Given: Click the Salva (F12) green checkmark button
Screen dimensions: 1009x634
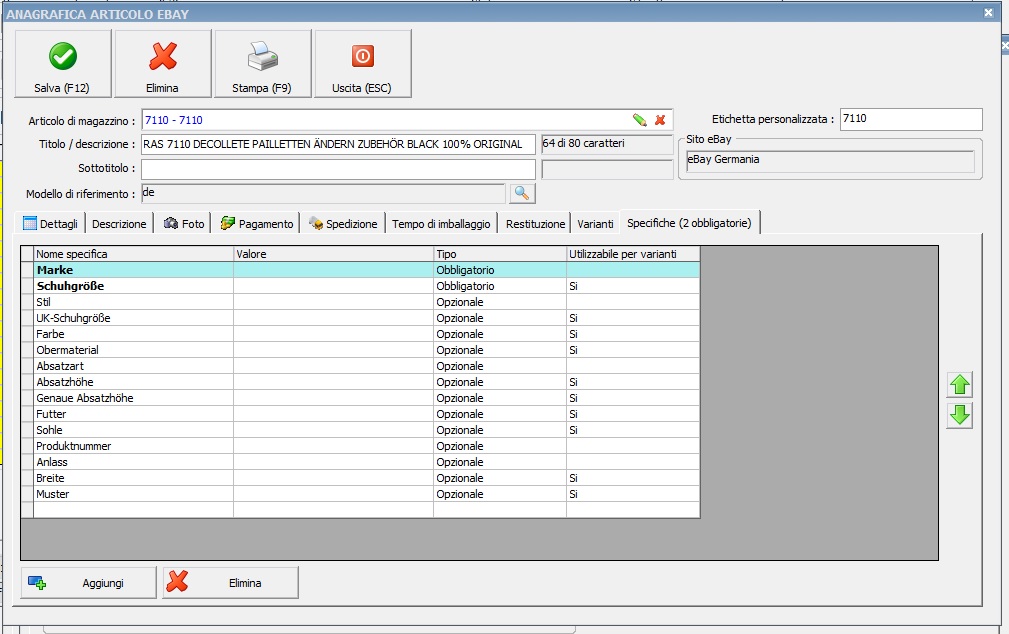Looking at the screenshot, I should tap(62, 64).
